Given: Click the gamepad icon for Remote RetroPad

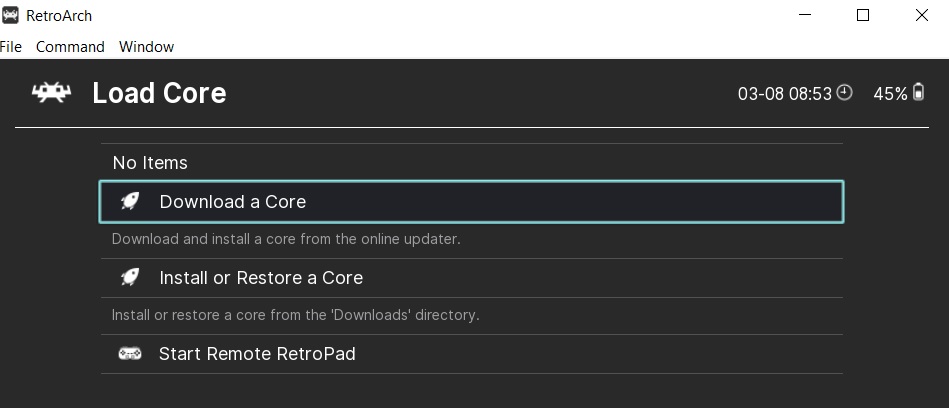Looking at the screenshot, I should (130, 353).
